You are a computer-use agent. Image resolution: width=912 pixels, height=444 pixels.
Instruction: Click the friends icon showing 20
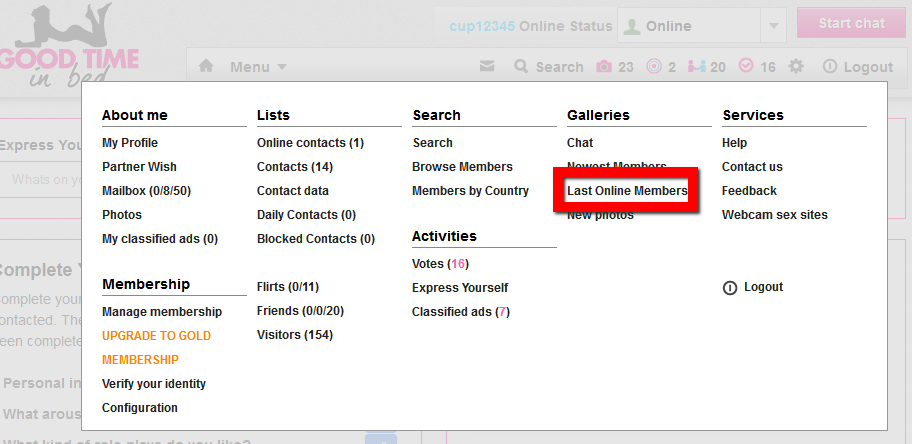click(x=691, y=67)
